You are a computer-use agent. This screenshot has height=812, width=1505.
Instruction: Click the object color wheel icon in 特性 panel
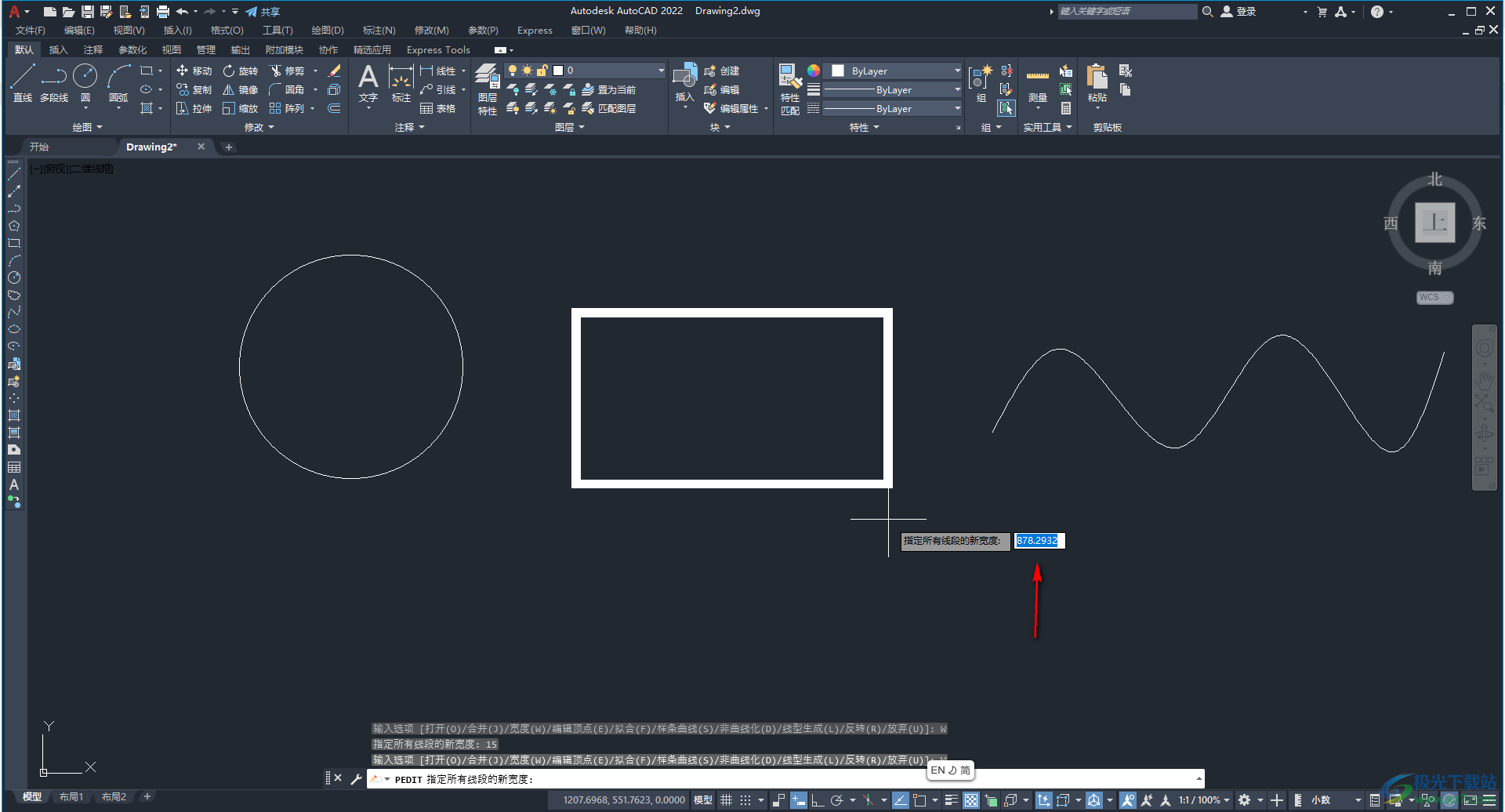(x=814, y=71)
